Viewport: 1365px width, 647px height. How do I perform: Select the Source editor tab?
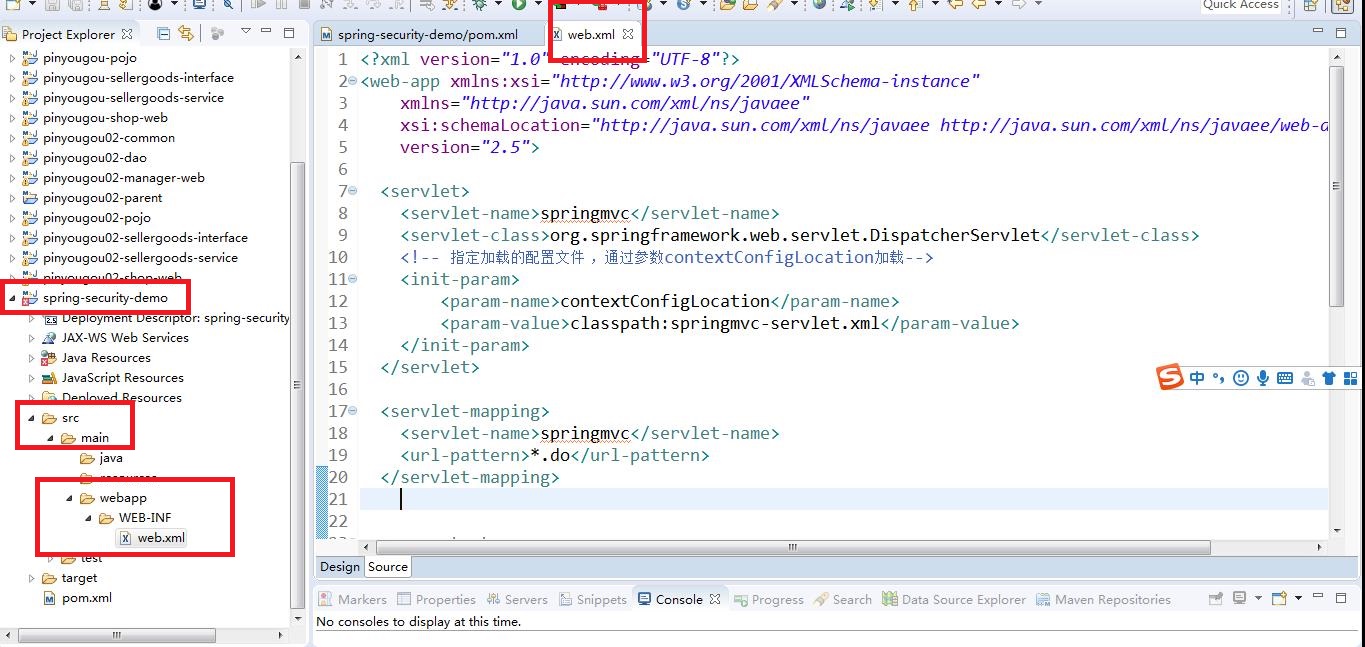(x=387, y=567)
